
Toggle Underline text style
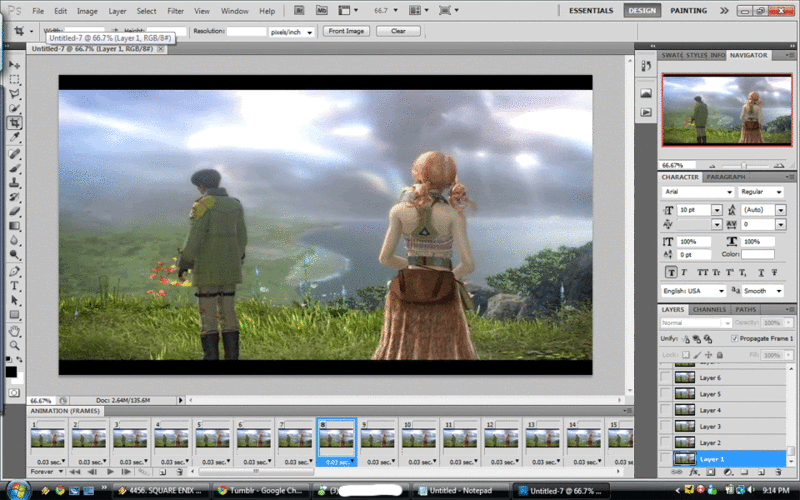[x=761, y=272]
